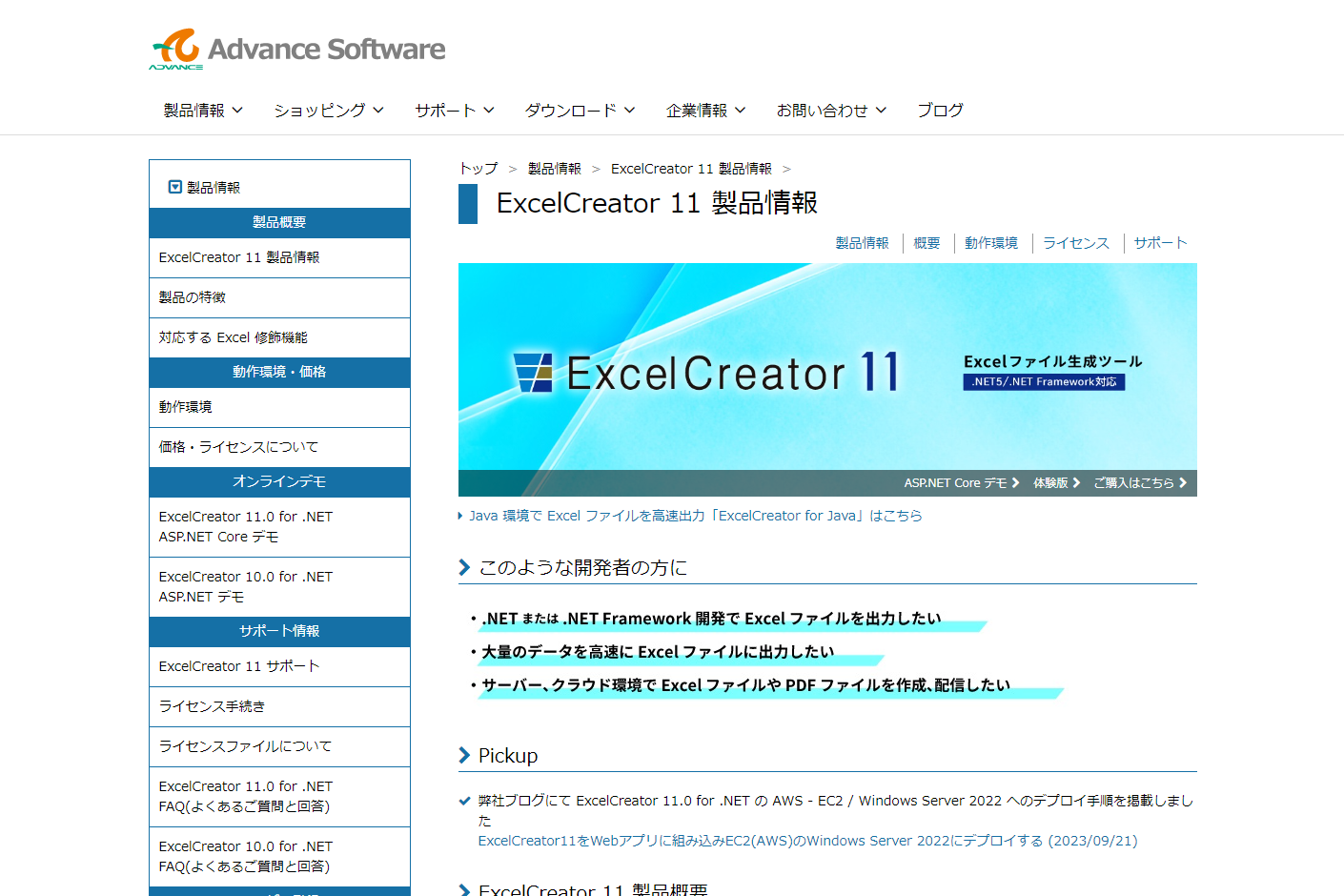Click ExcelCreator 11 製品情報 breadcrumb link

[691, 169]
